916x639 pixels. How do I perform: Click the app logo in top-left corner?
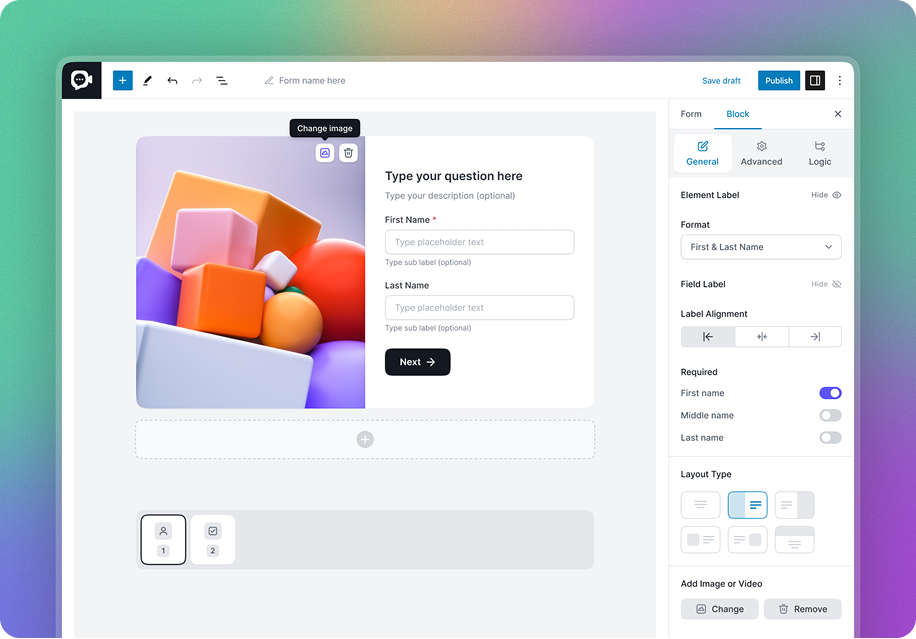(x=82, y=80)
